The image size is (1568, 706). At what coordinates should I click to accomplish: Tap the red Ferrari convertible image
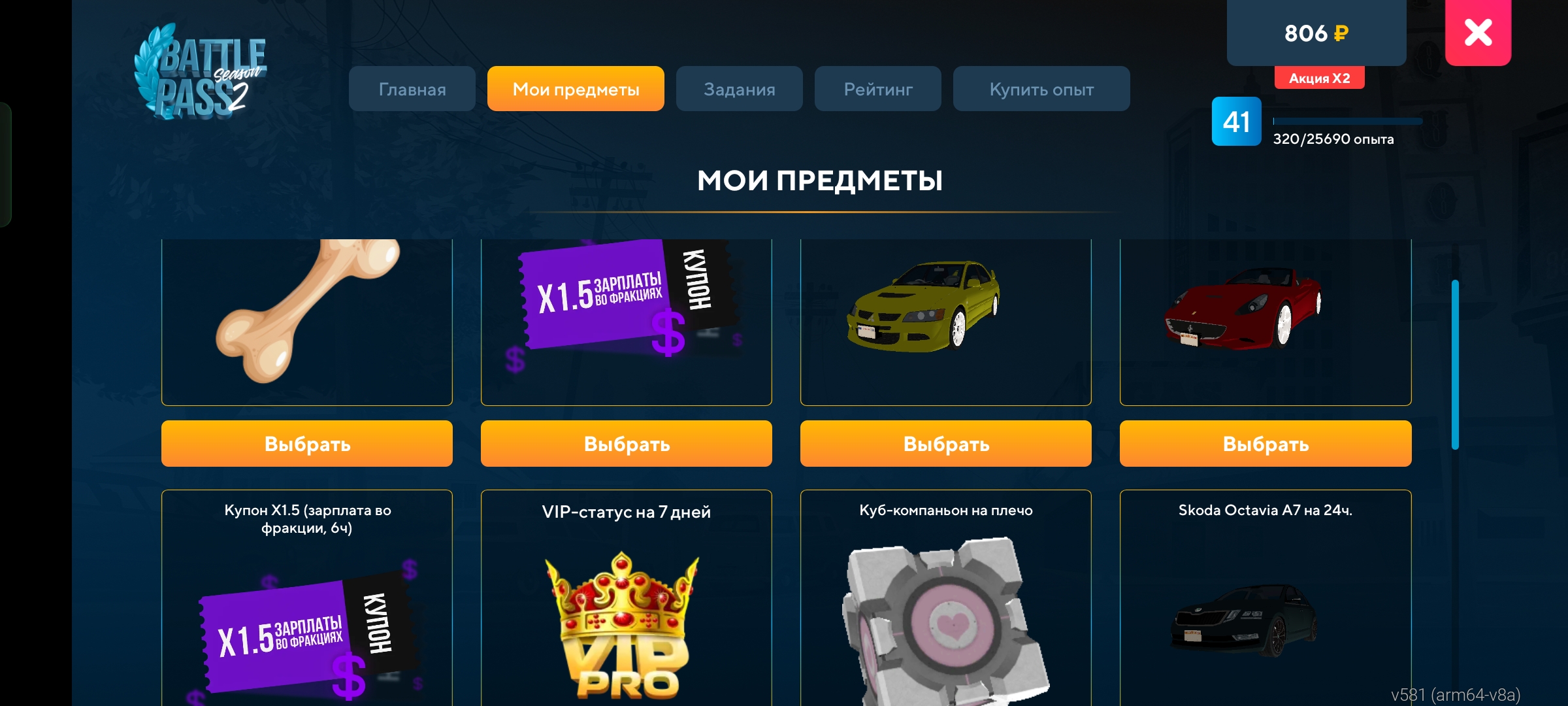[1243, 307]
